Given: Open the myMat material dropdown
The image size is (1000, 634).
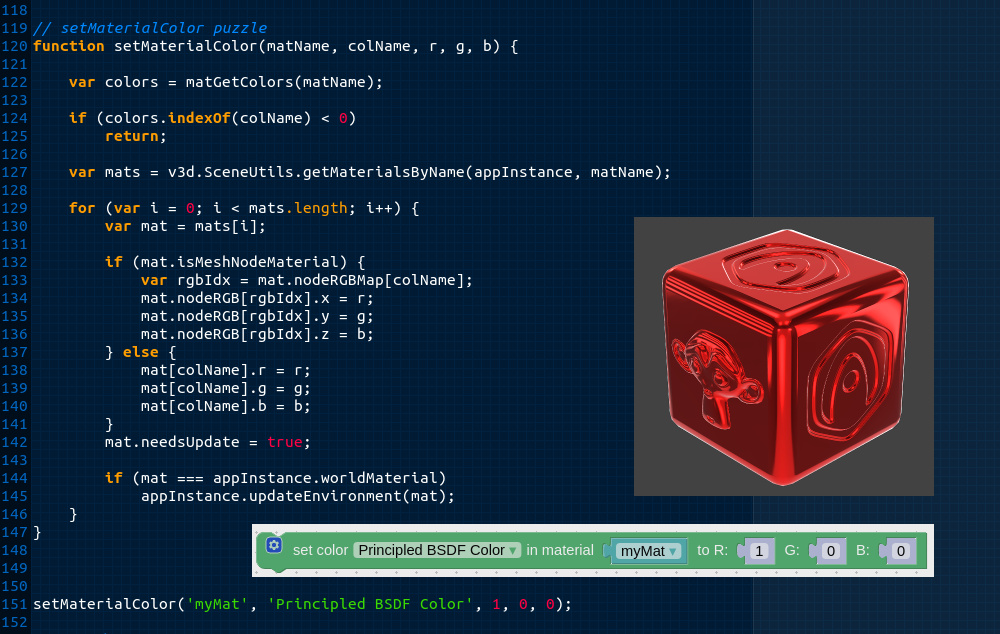Looking at the screenshot, I should pos(645,551).
